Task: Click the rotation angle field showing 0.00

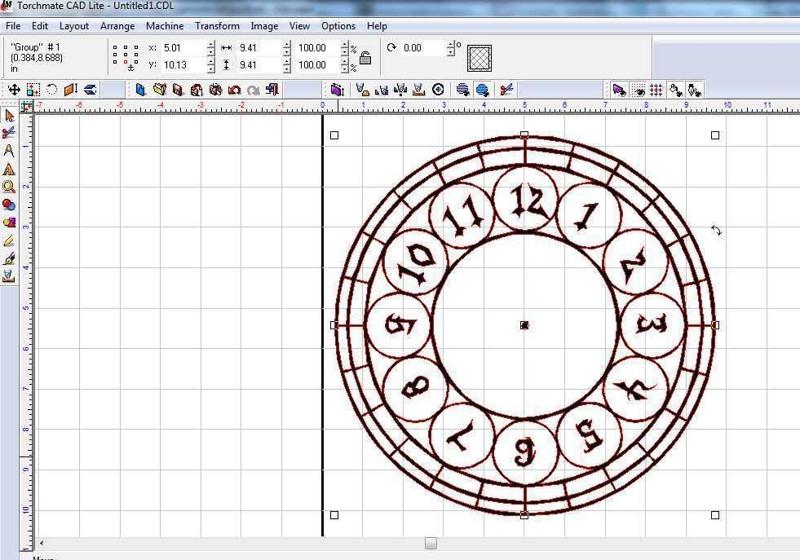Action: click(x=423, y=48)
